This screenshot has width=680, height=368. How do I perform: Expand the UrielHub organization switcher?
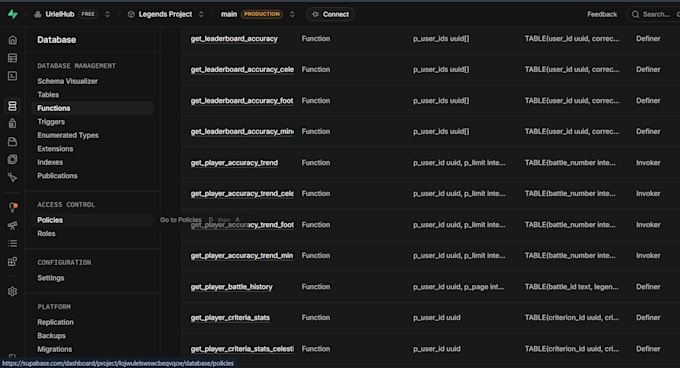click(108, 14)
